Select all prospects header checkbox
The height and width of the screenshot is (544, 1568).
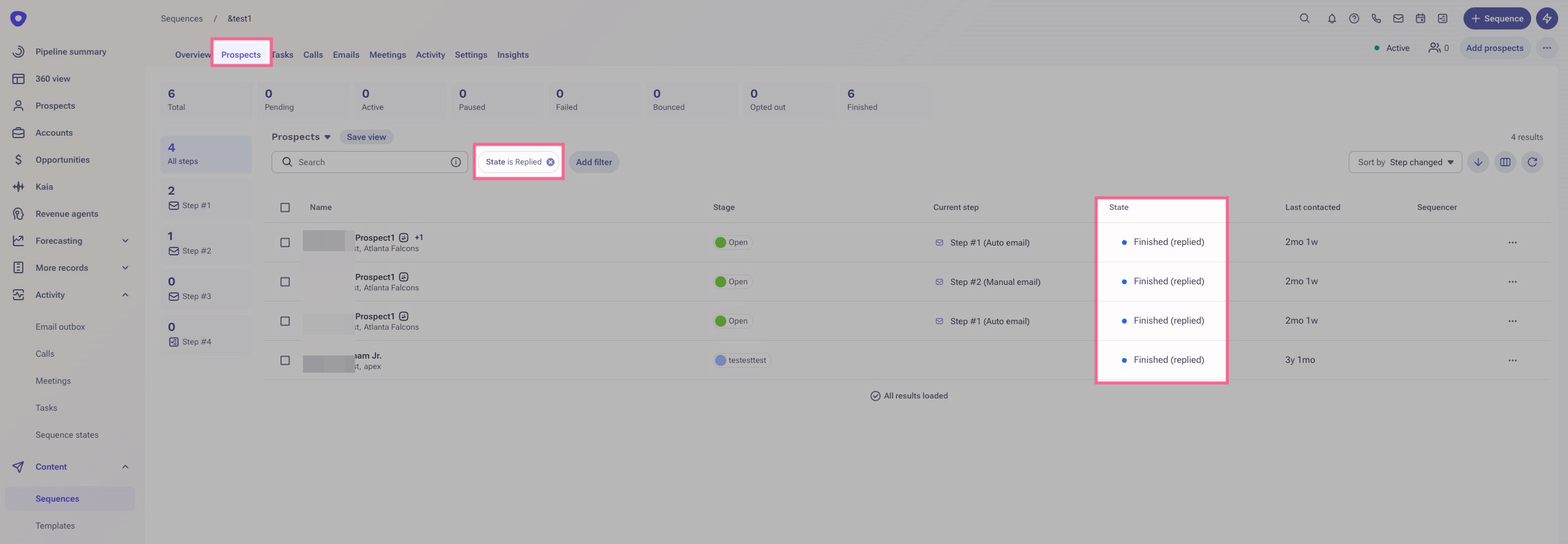285,208
